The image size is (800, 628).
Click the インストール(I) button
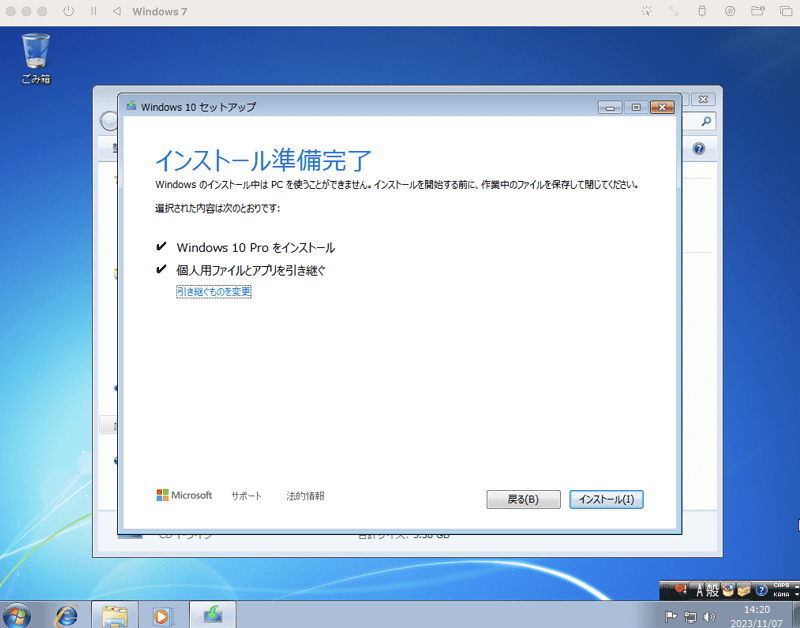click(606, 499)
